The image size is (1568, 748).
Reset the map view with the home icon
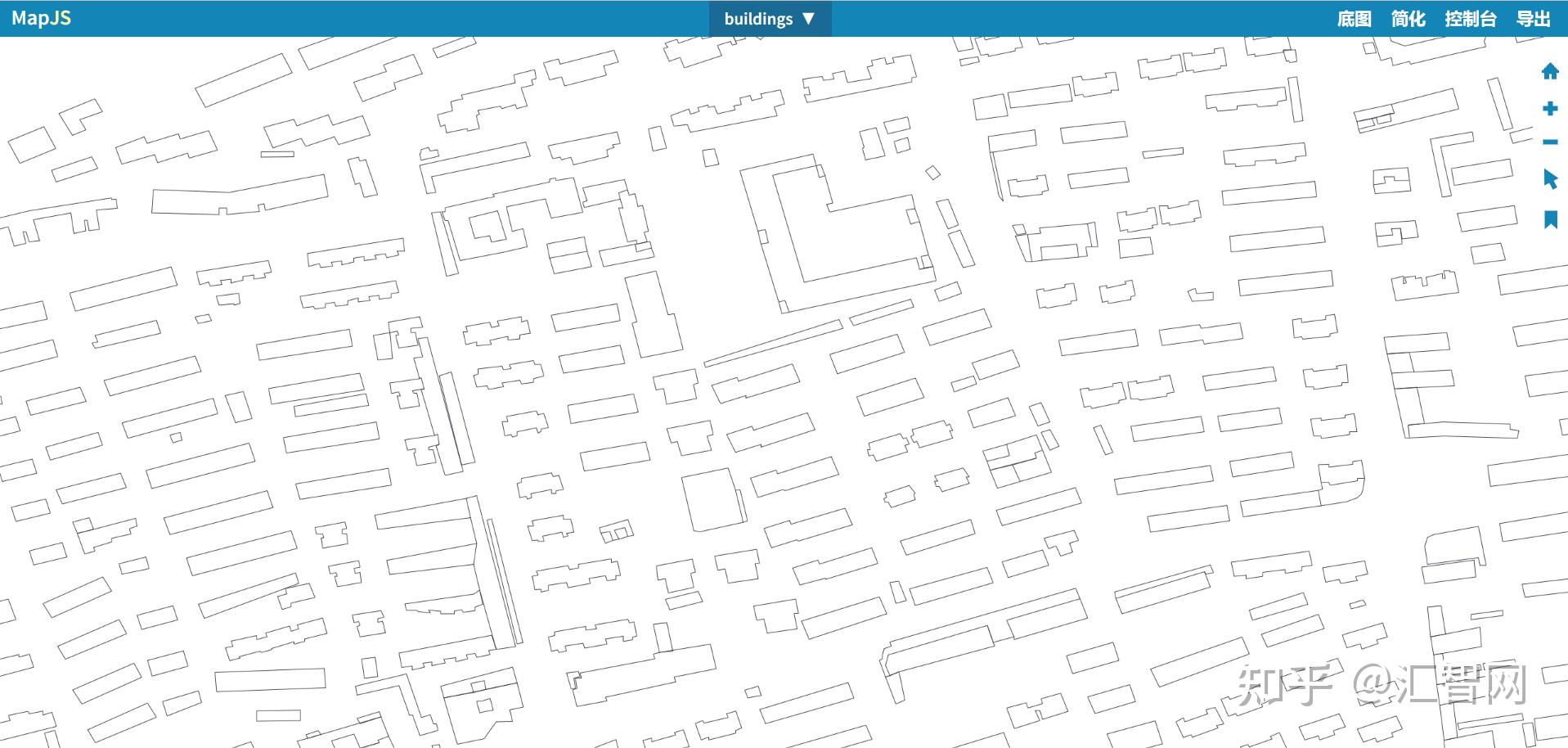click(1550, 71)
